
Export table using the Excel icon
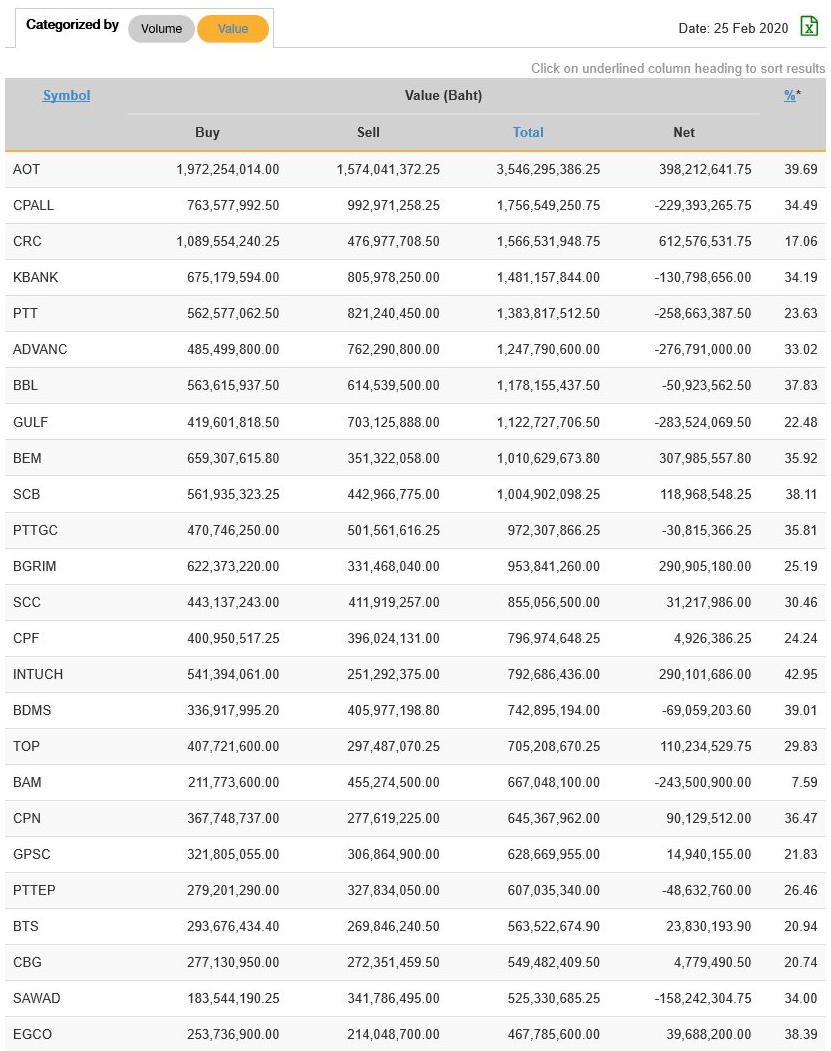coord(808,28)
